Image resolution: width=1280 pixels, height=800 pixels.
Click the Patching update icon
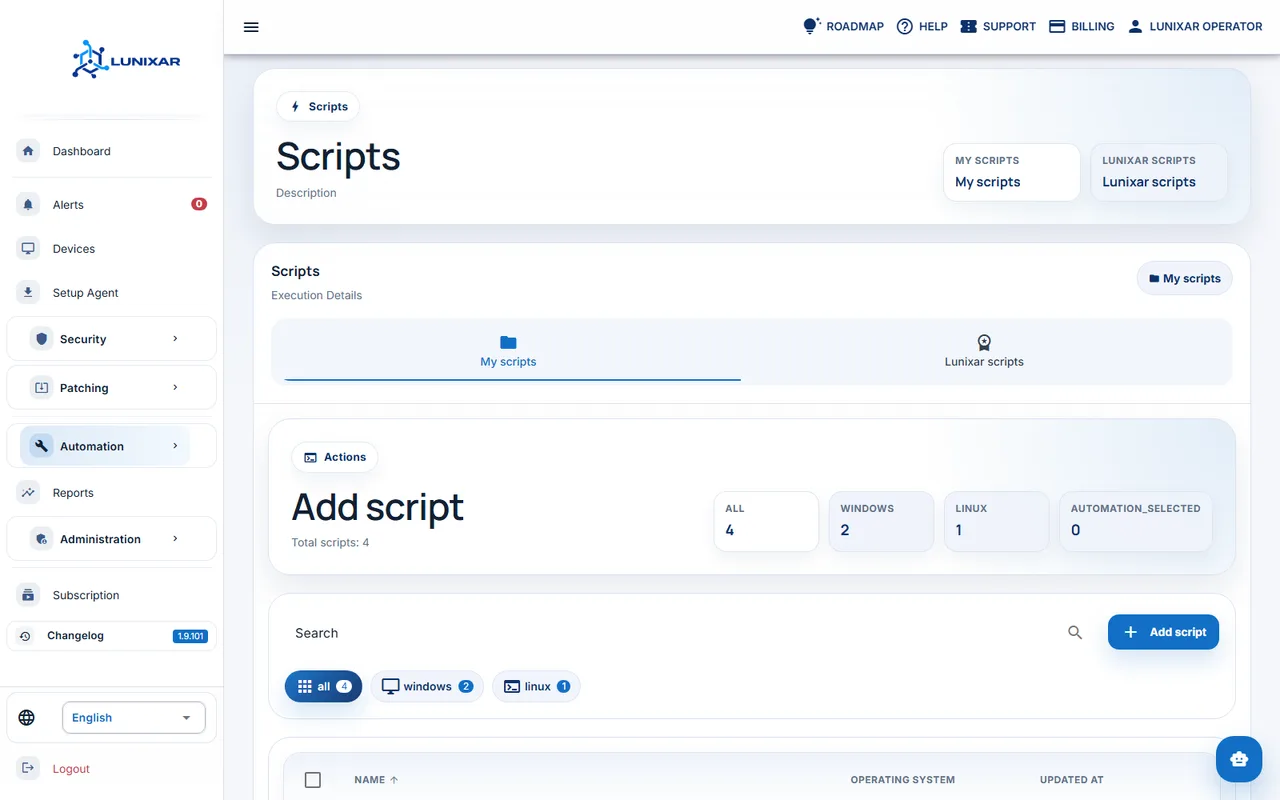point(41,387)
